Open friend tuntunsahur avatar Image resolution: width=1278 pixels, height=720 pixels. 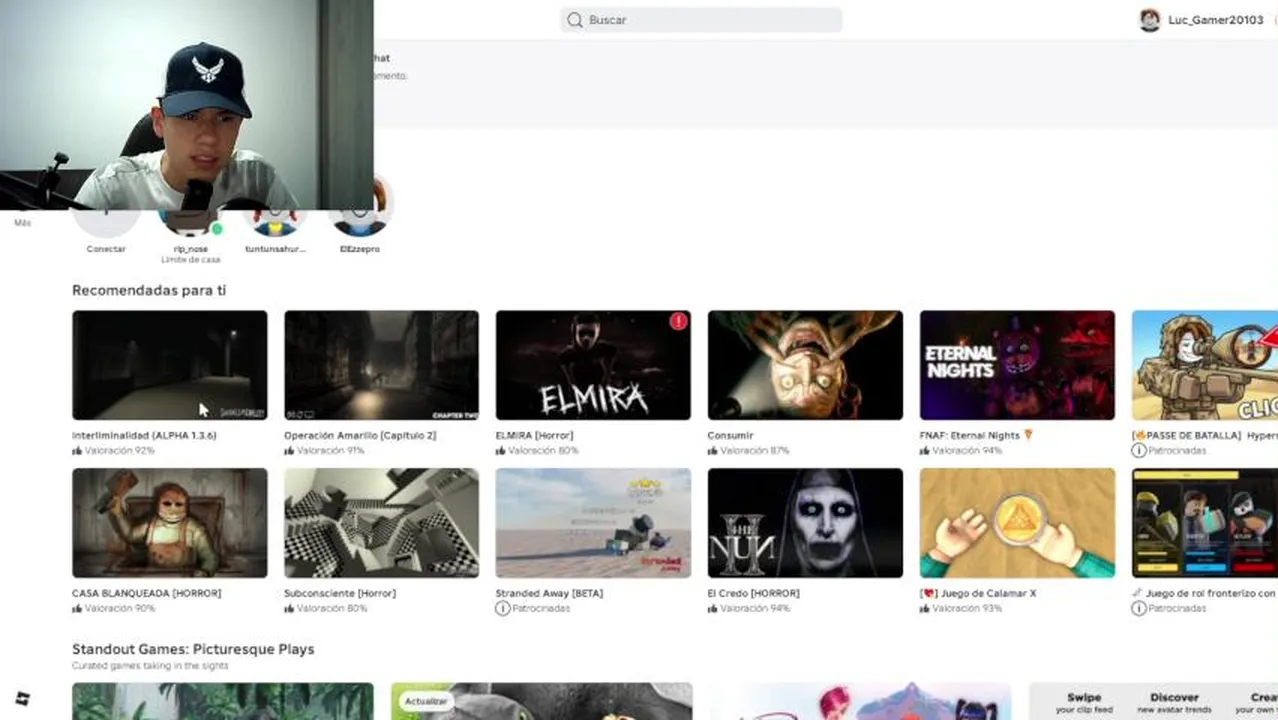tap(275, 222)
